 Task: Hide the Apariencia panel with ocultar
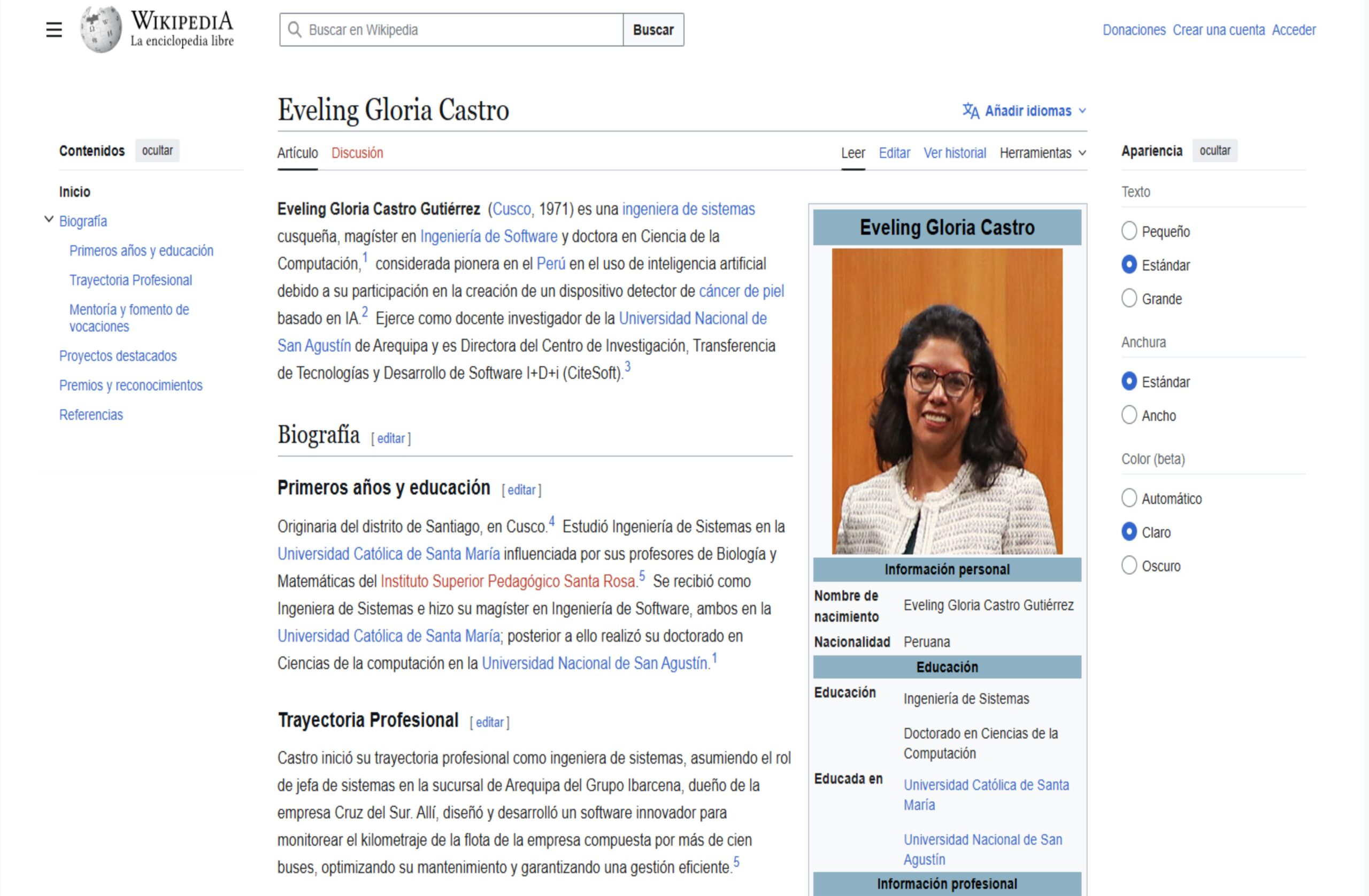point(1214,151)
